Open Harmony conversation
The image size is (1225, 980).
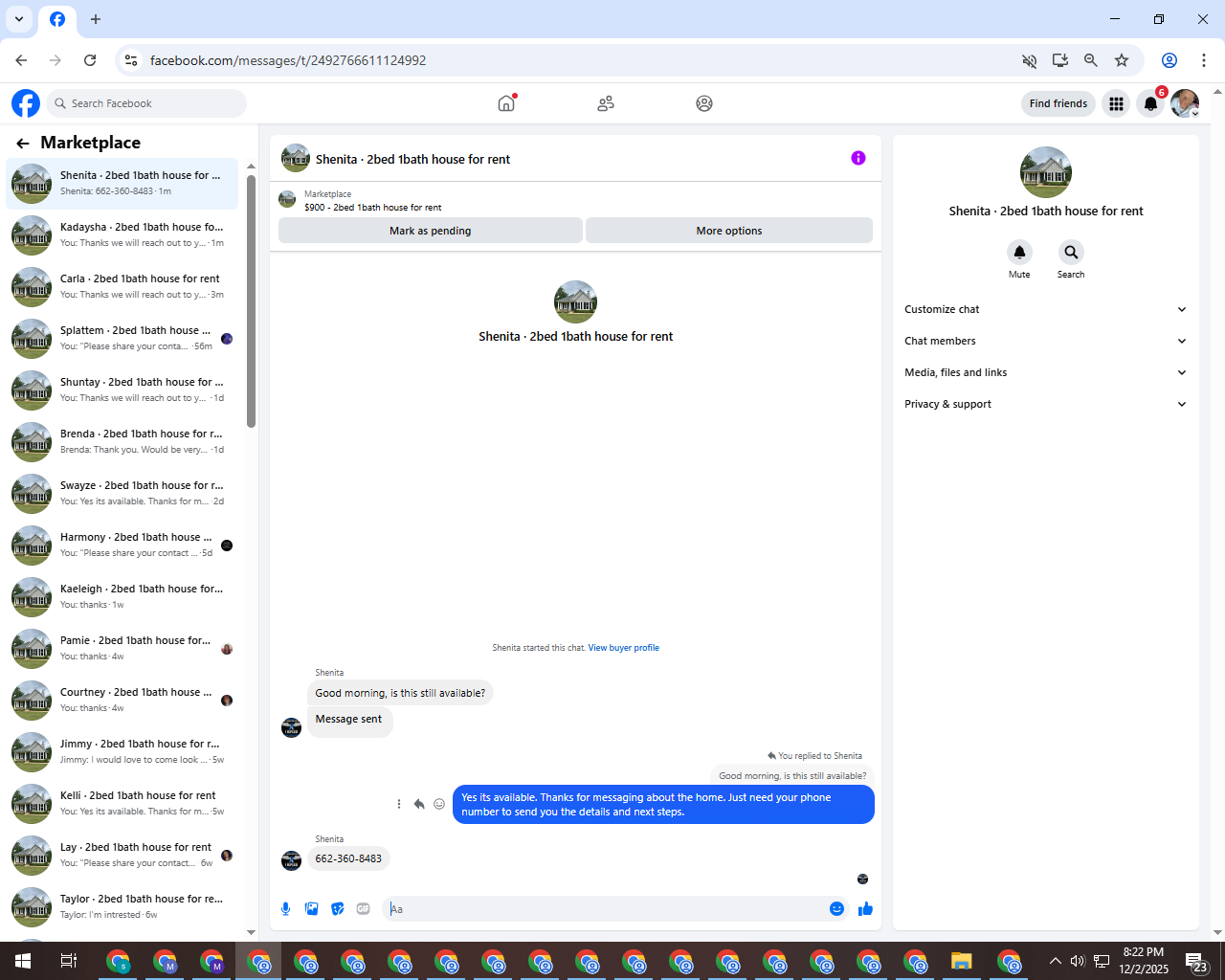pyautogui.click(x=122, y=546)
